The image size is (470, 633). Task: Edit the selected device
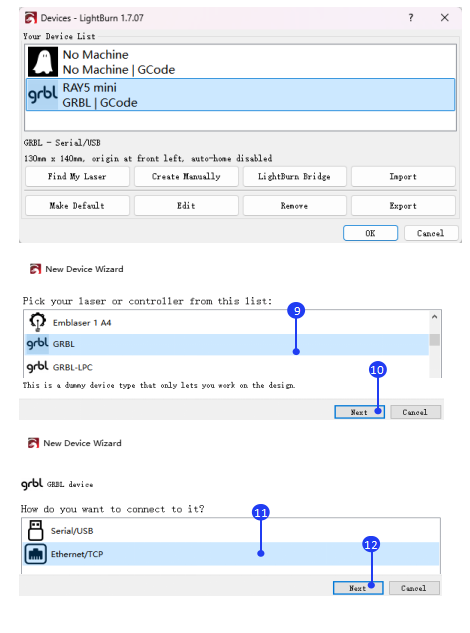pos(186,205)
